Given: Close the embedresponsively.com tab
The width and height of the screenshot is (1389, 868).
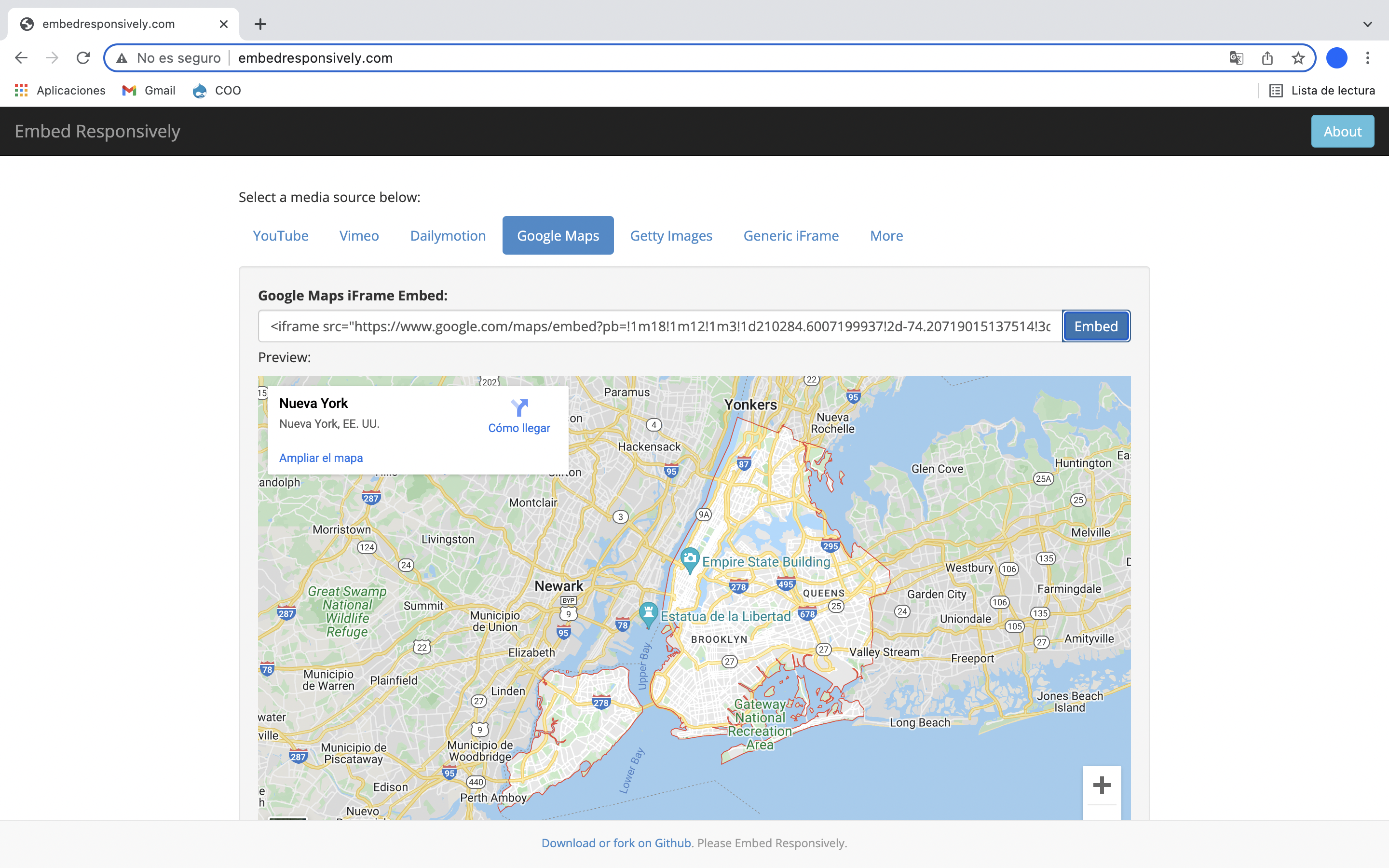Looking at the screenshot, I should coord(224,24).
